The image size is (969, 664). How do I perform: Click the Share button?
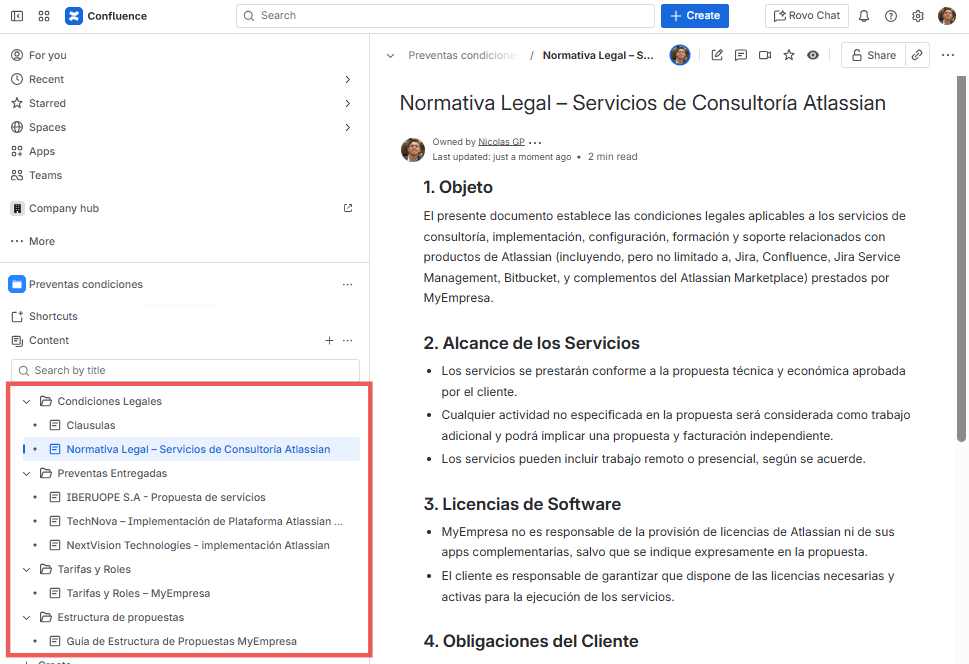(873, 55)
